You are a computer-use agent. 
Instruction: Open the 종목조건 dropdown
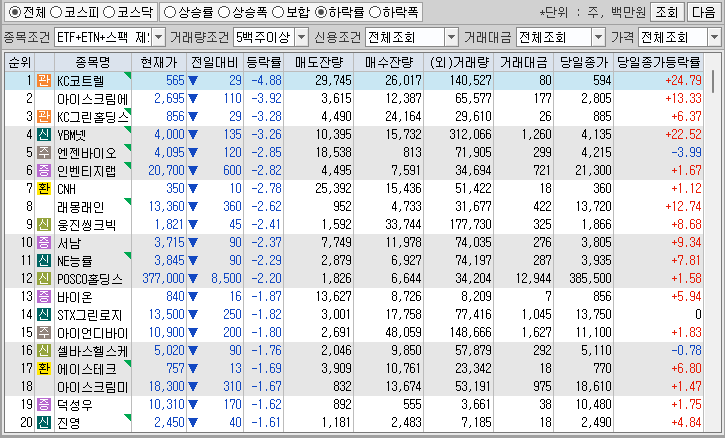[x=159, y=37]
